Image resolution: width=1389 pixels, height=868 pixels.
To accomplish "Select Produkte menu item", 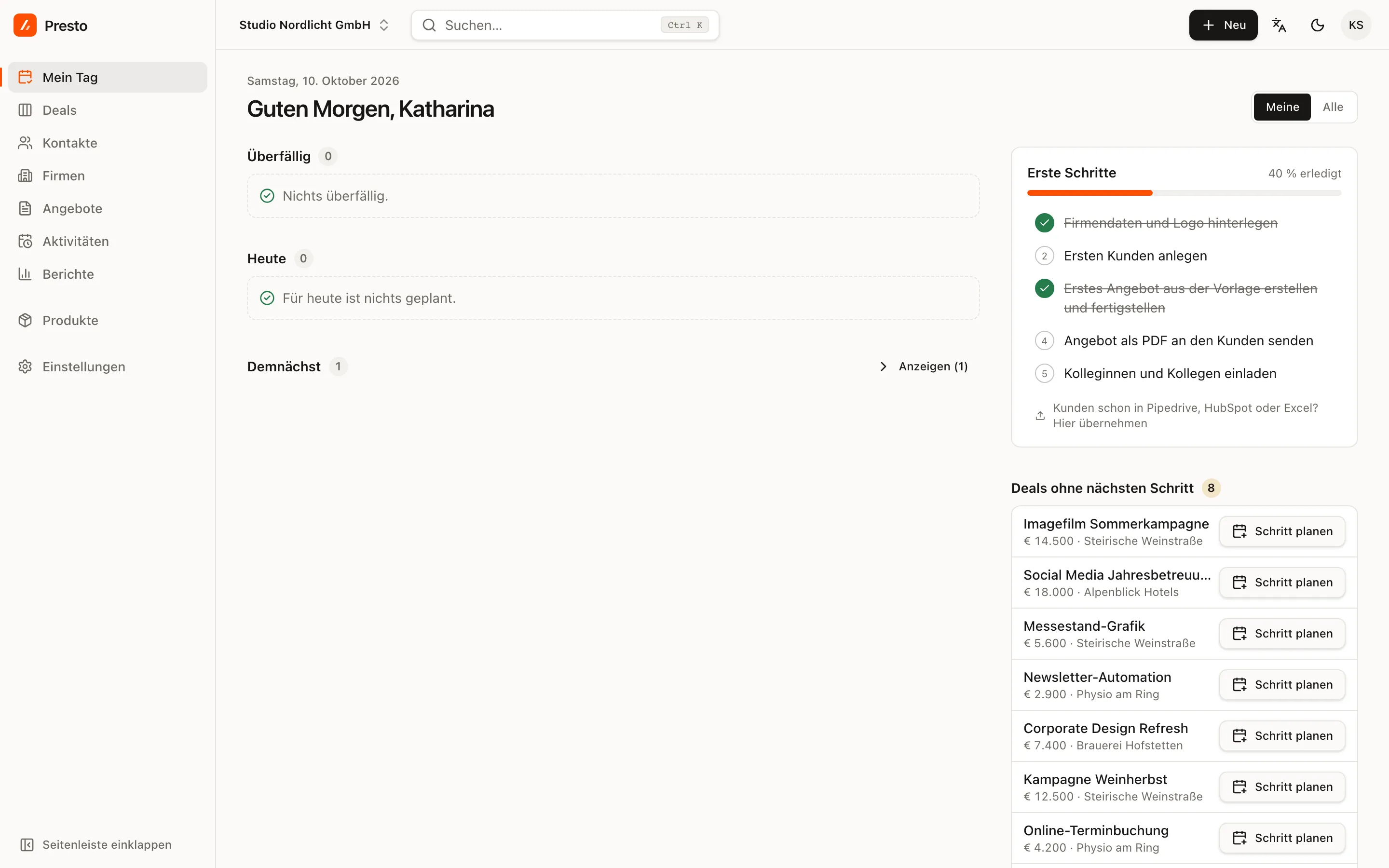I will click(x=108, y=320).
